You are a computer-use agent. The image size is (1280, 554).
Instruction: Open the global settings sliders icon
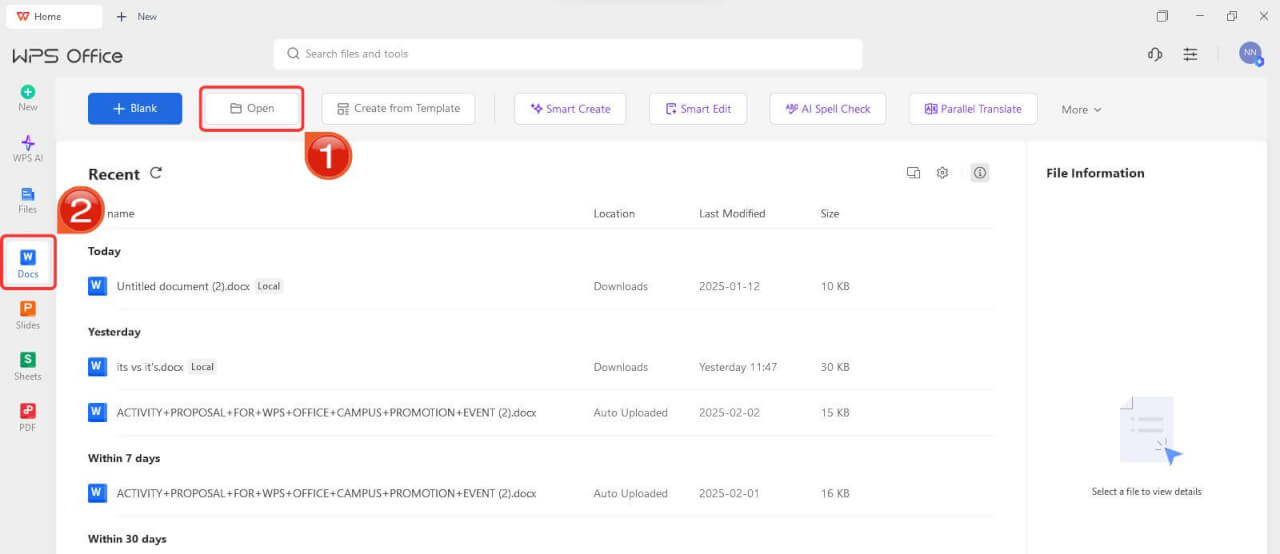click(1190, 54)
